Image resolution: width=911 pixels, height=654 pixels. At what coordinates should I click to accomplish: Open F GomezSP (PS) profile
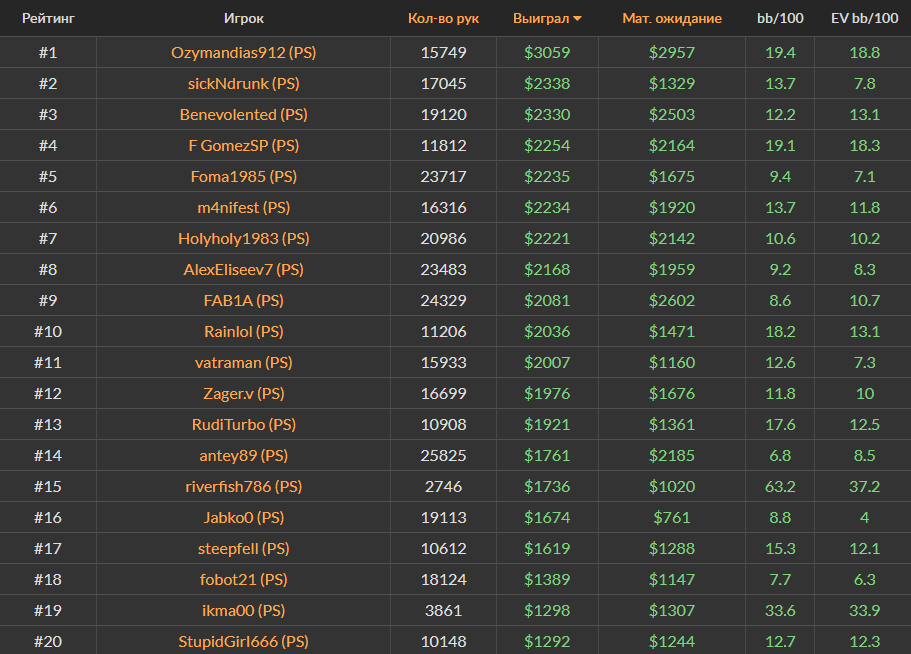pyautogui.click(x=244, y=145)
